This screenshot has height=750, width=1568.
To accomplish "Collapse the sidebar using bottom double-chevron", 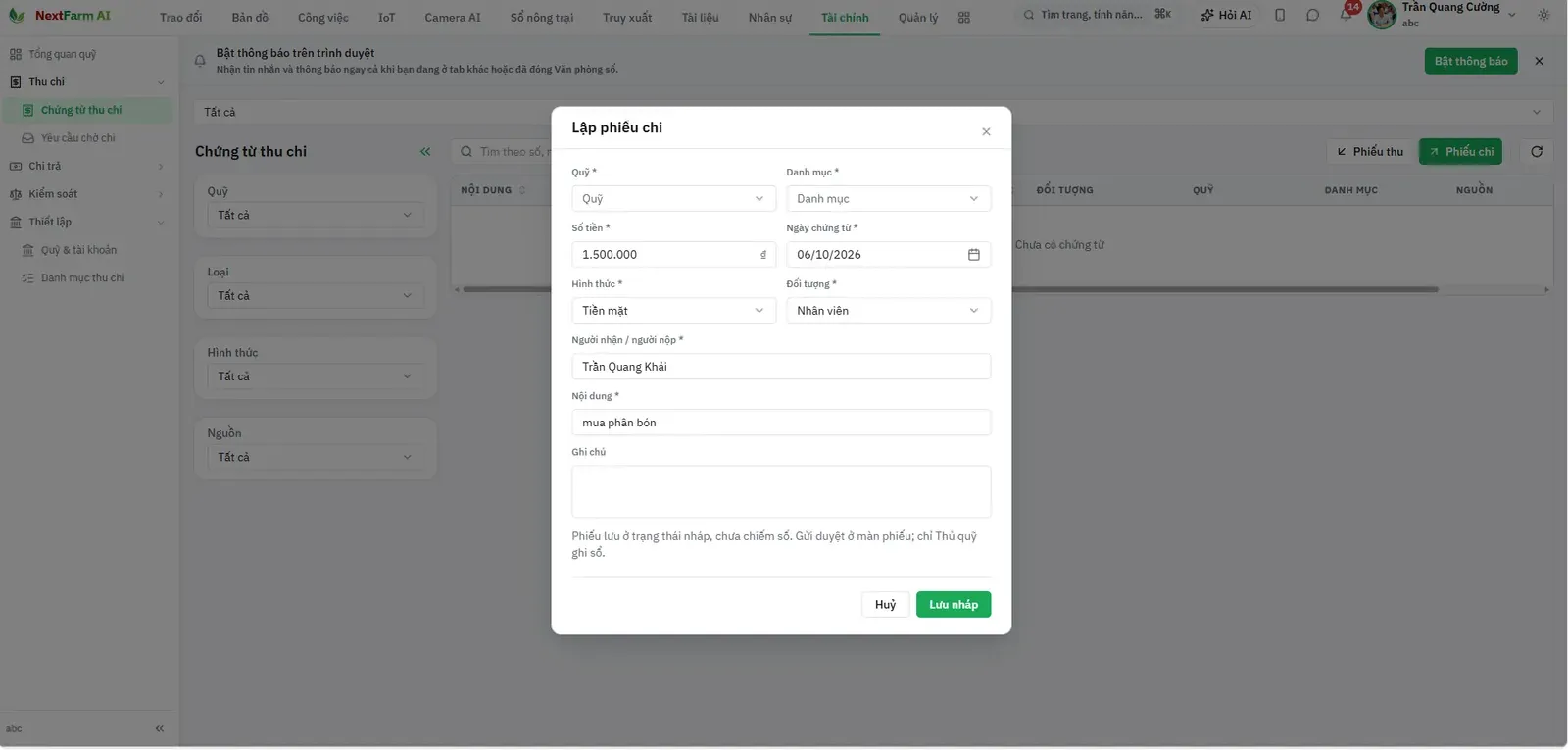I will 159,728.
